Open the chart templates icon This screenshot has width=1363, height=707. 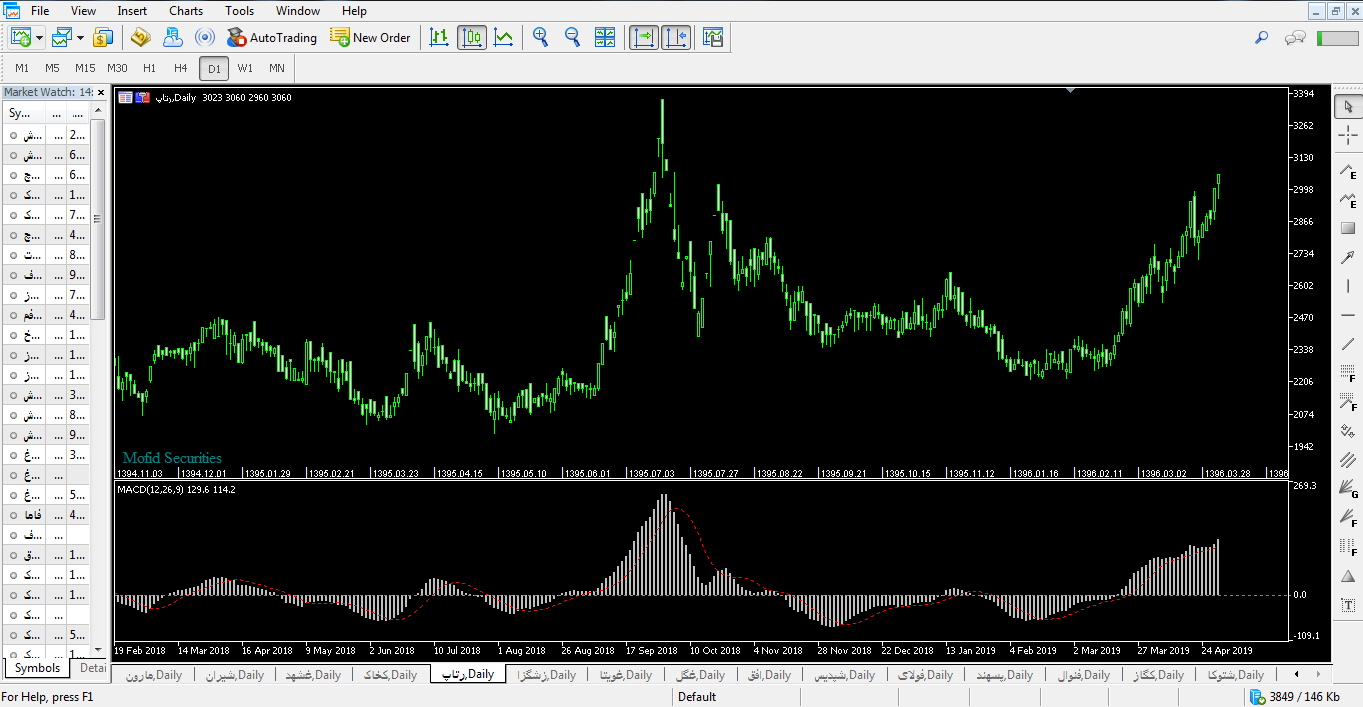pyautogui.click(x=713, y=38)
